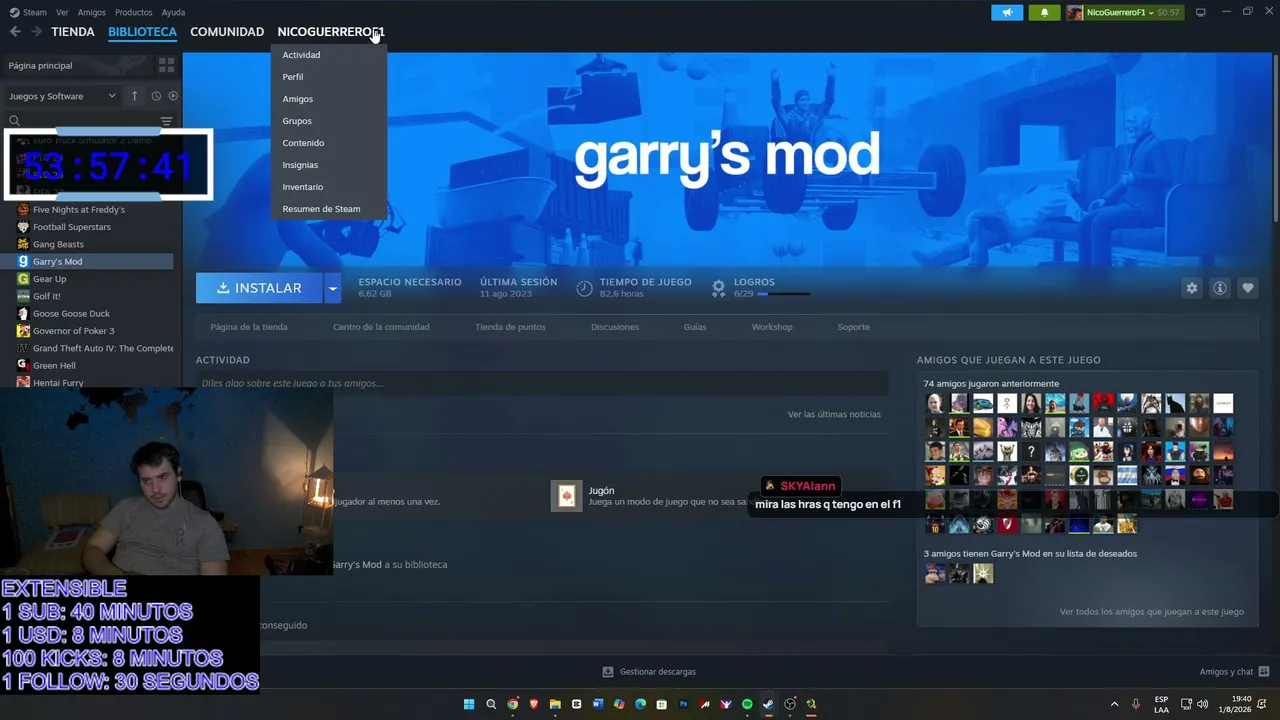Click the activity status input field
Viewport: 1280px width, 720px height.
coord(542,383)
